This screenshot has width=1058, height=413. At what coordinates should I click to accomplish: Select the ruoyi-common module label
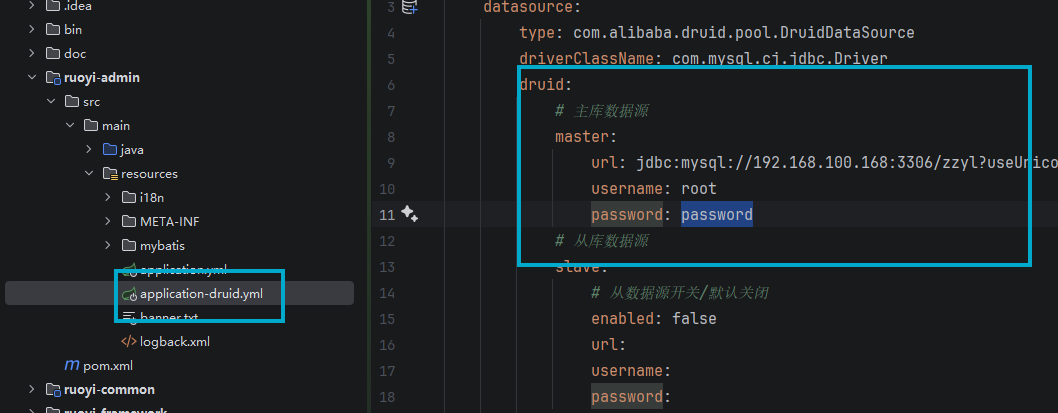click(x=109, y=389)
